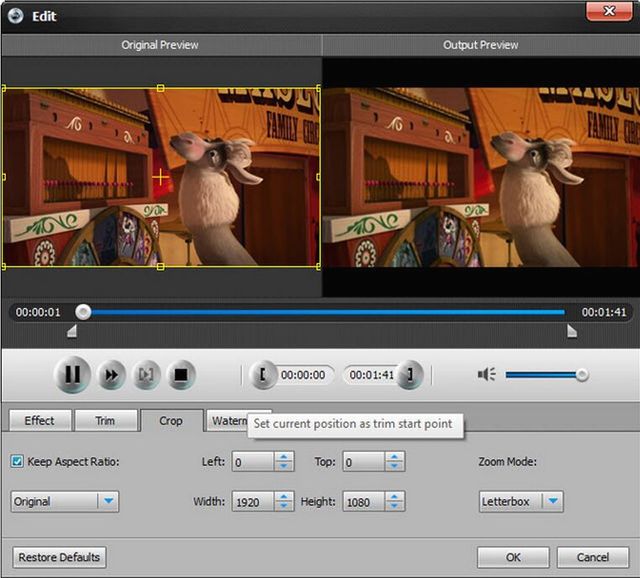Viewport: 640px width, 578px height.
Task: Open the Original aspect ratio dropdown
Action: point(65,501)
